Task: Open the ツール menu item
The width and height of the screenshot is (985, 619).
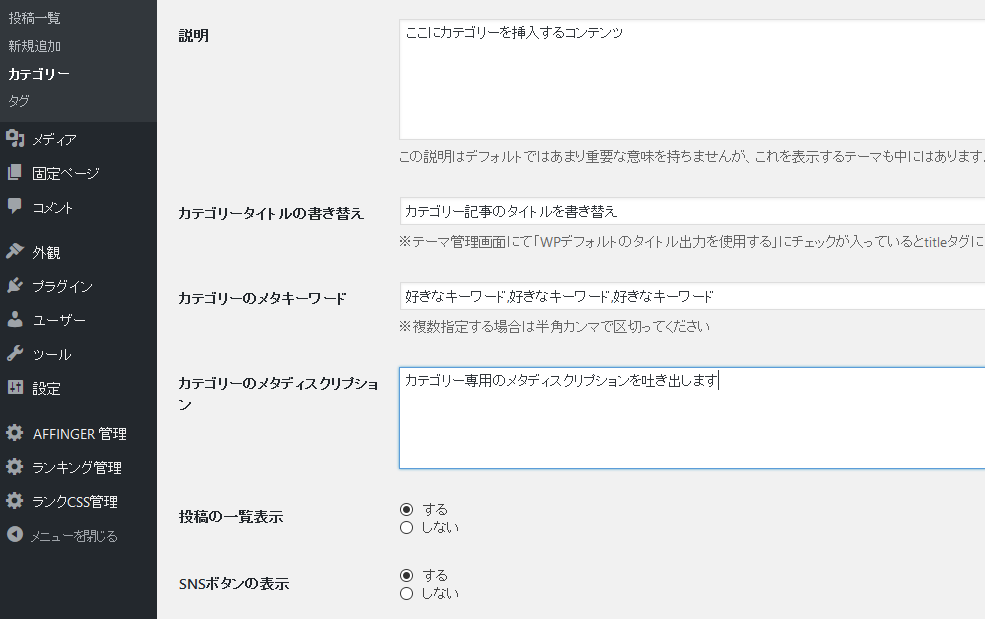Action: click(x=52, y=354)
